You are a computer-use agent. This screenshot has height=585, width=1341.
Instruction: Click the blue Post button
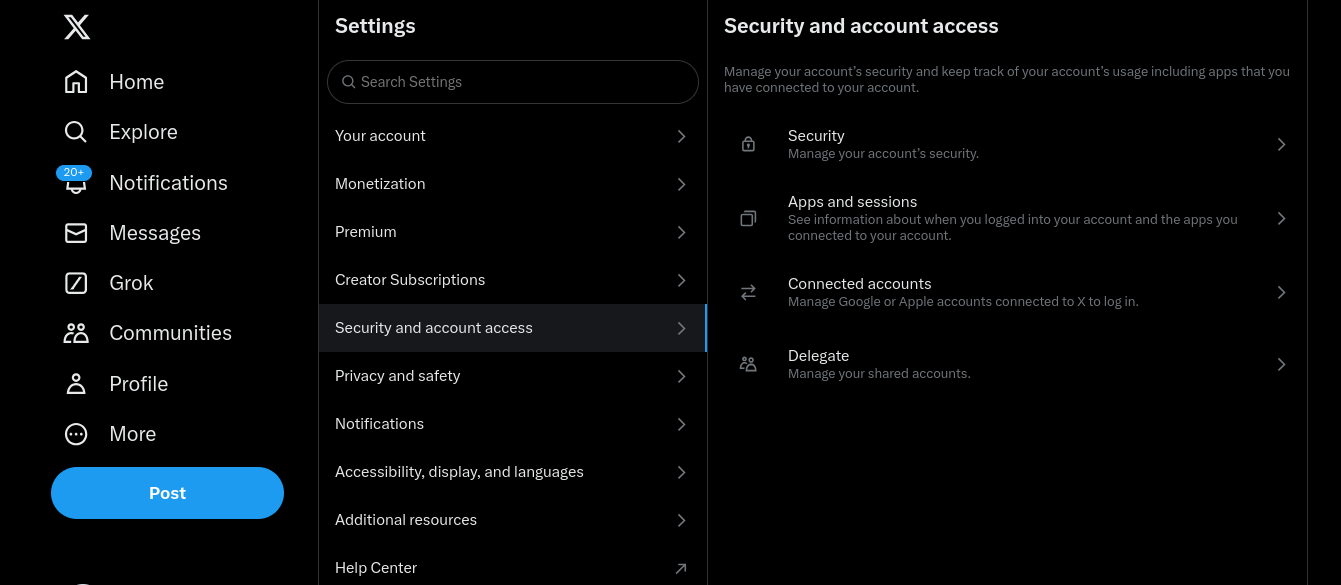(167, 493)
